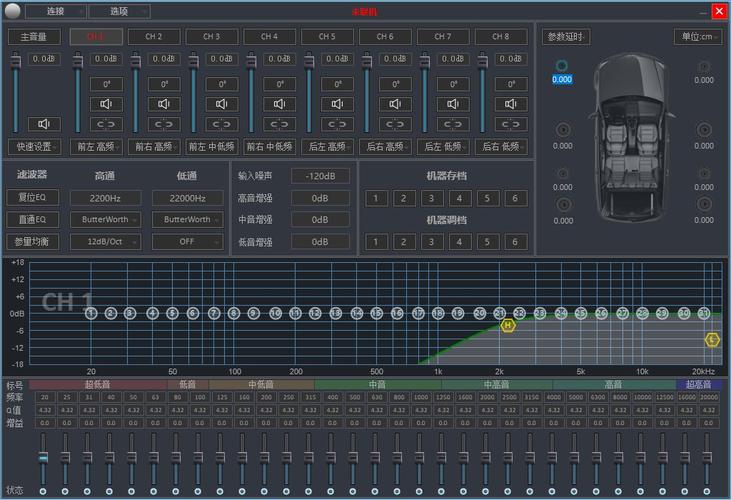
Task: Mute CH 3 with its speaker icon
Action: (221, 104)
